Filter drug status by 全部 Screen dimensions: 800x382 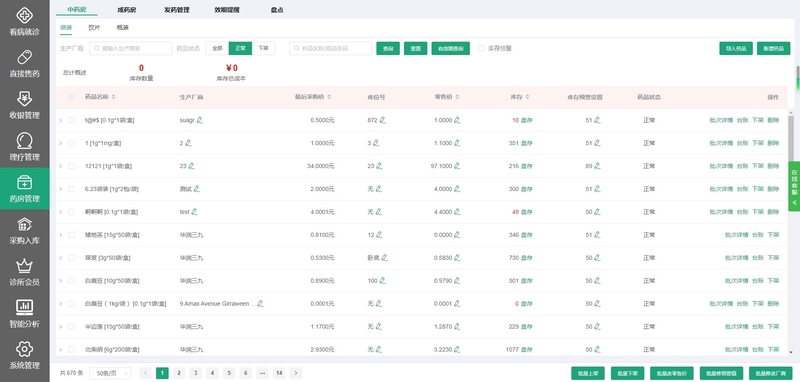coord(217,48)
